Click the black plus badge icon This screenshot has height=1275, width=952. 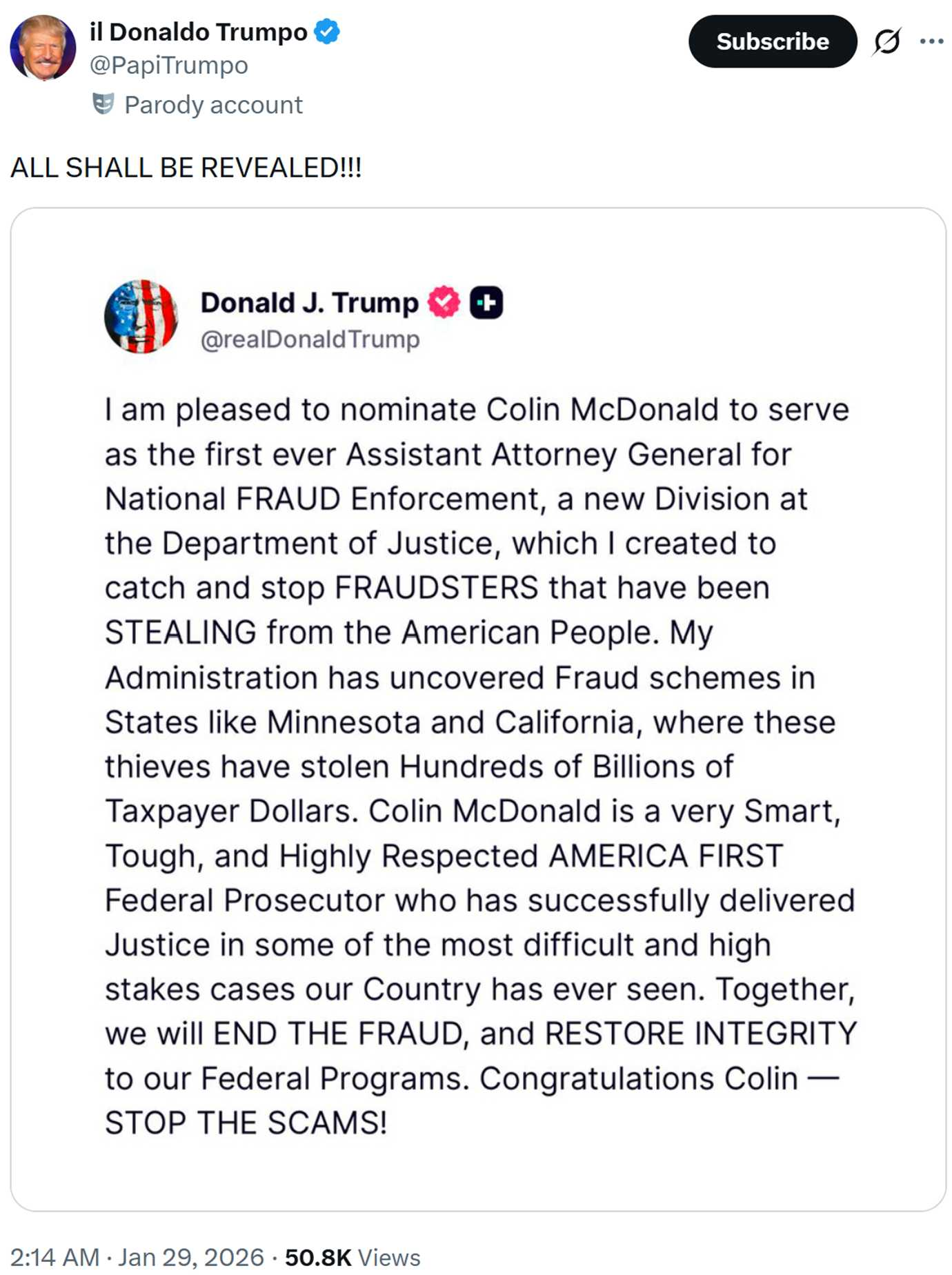(x=486, y=302)
